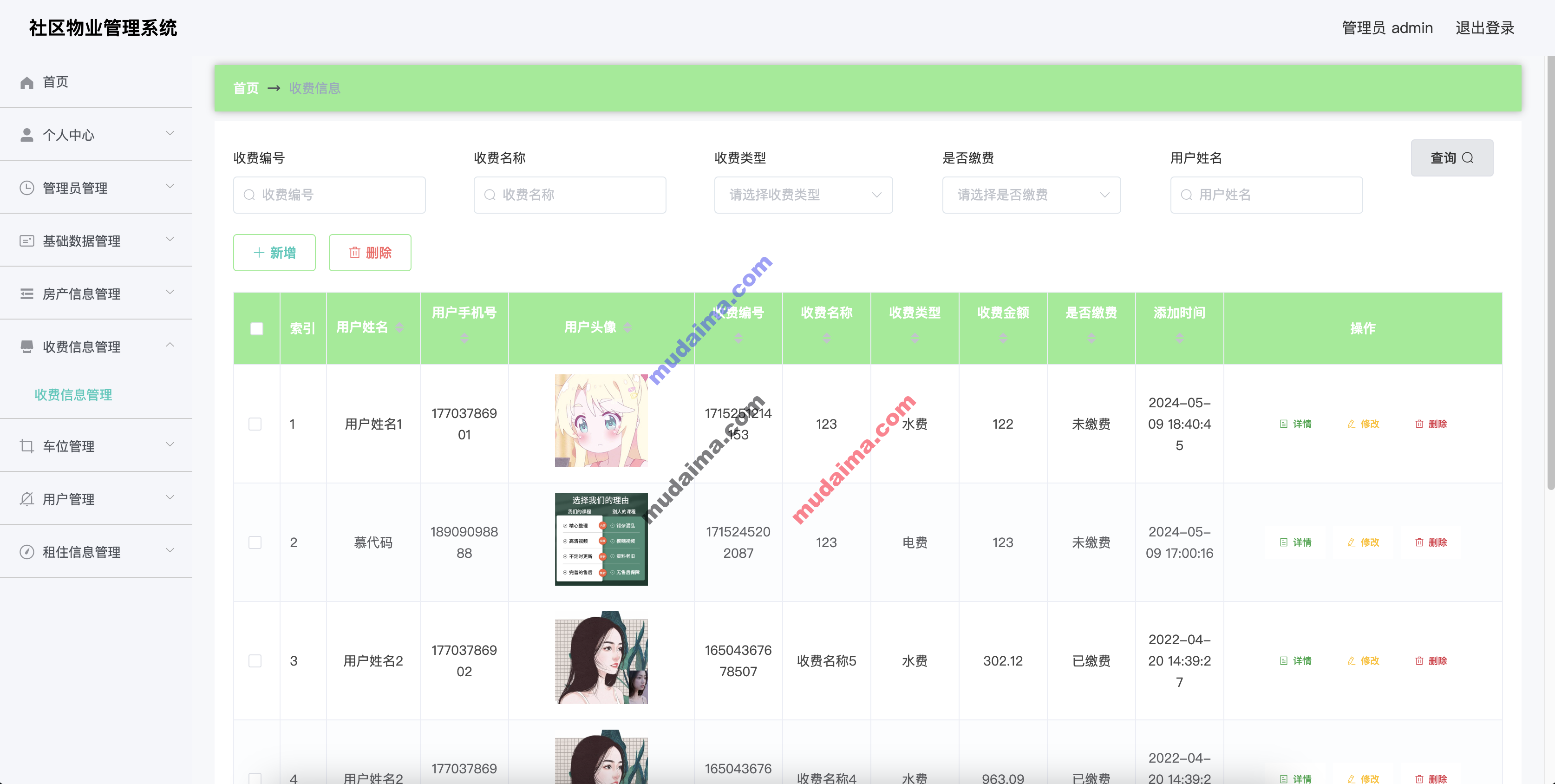This screenshot has width=1555, height=784.
Task: Click the search icon in 收费编号 field
Action: coord(248,195)
